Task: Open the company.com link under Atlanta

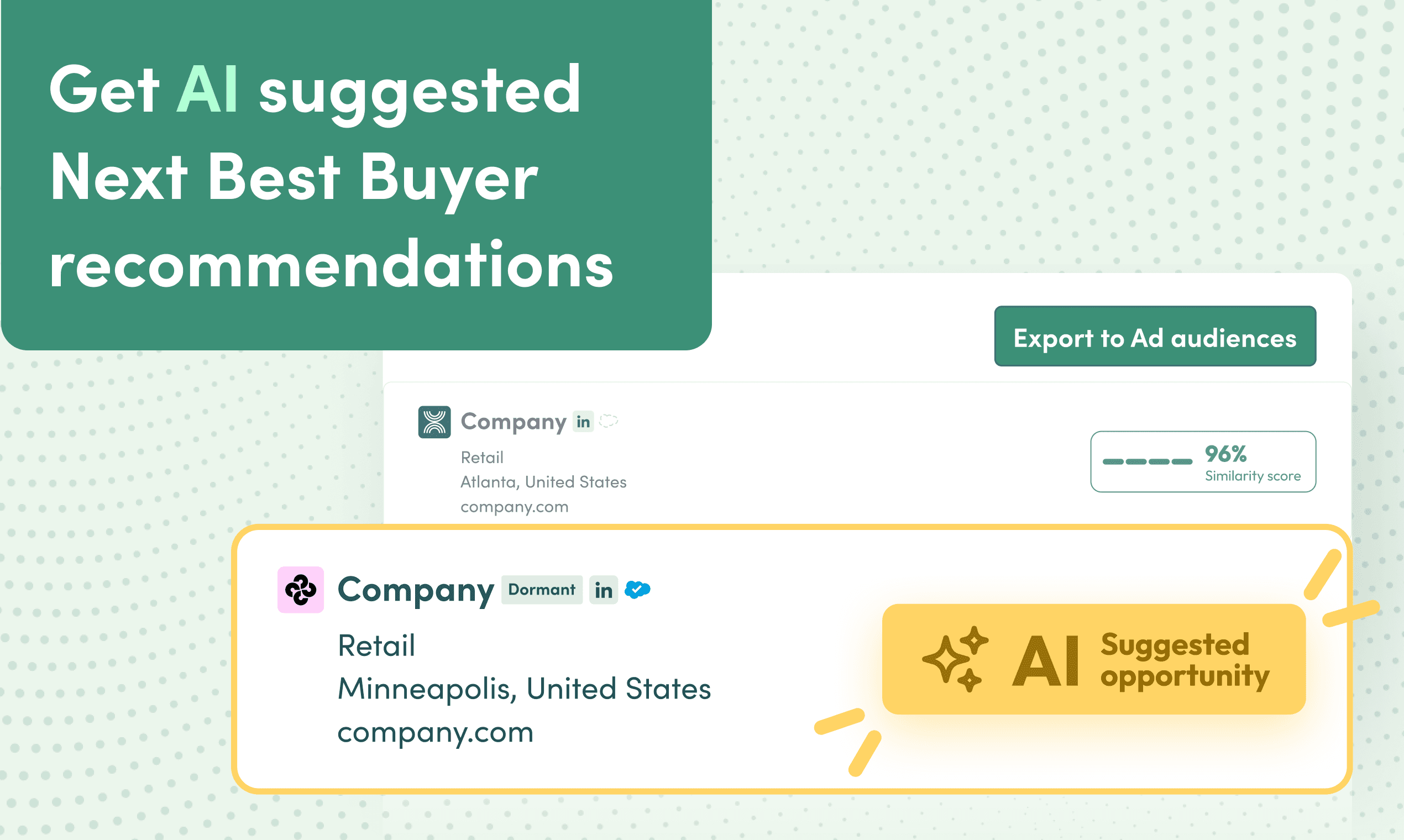Action: pyautogui.click(x=514, y=507)
